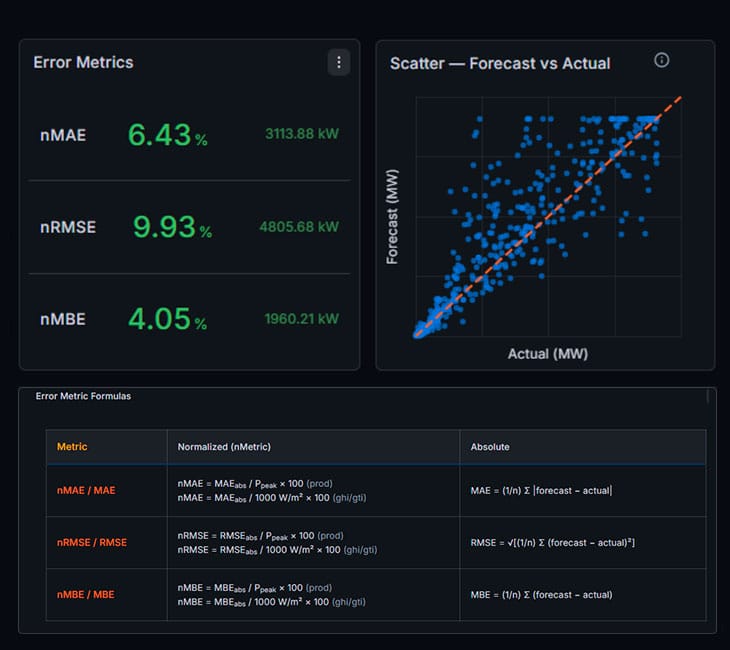730x650 pixels.
Task: Click the Scatter — Forecast vs Actual title
Action: coord(500,63)
